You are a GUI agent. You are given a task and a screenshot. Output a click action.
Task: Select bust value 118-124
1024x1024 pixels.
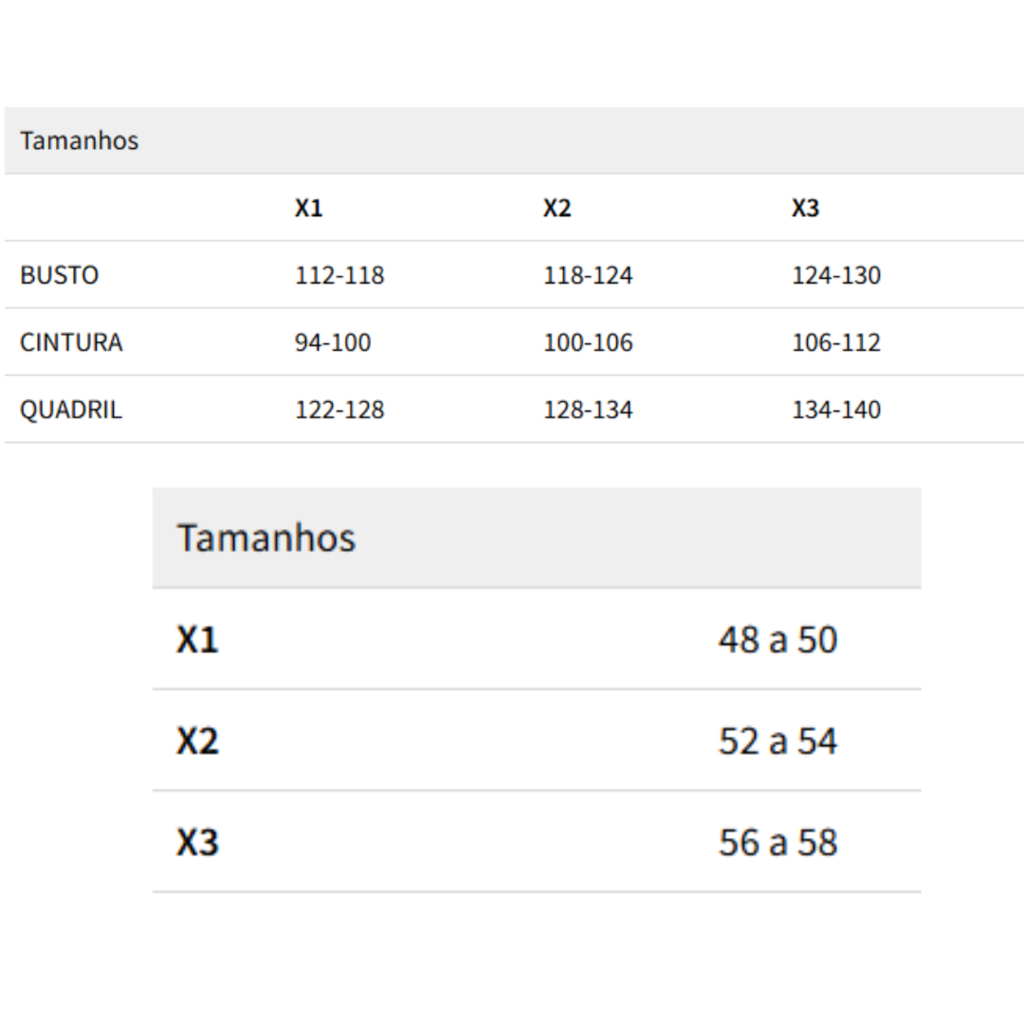click(x=588, y=275)
